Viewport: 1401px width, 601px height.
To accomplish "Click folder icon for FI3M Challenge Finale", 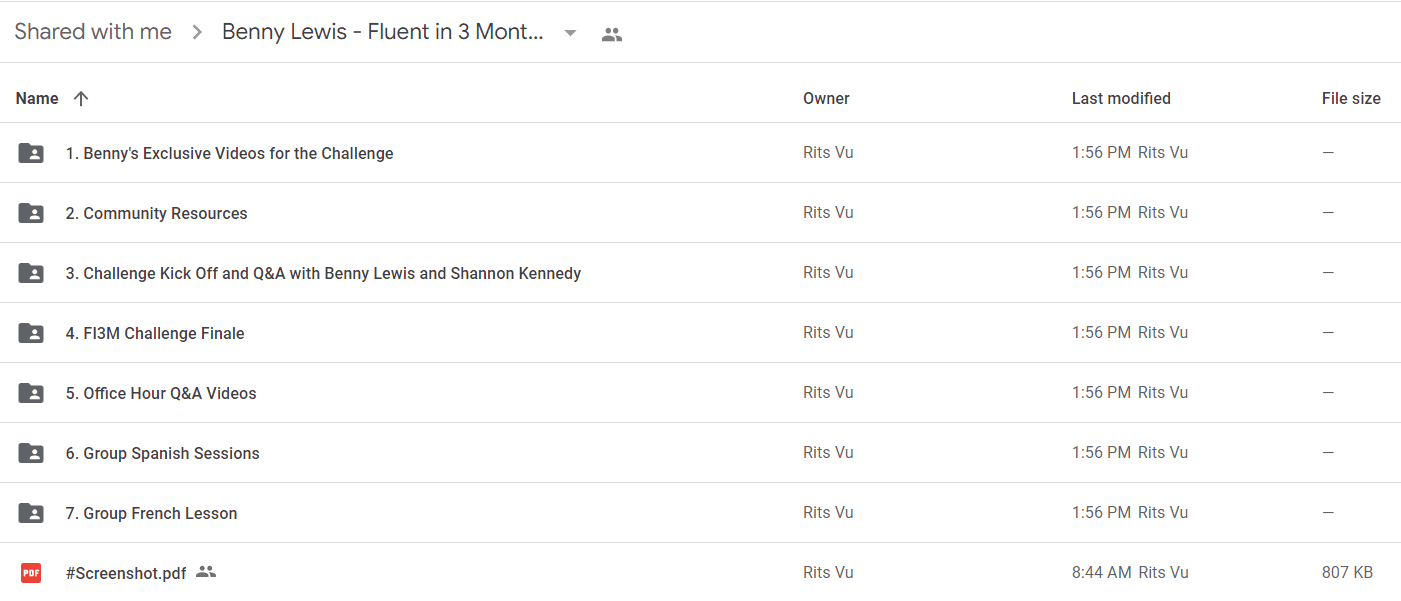I will coord(31,333).
